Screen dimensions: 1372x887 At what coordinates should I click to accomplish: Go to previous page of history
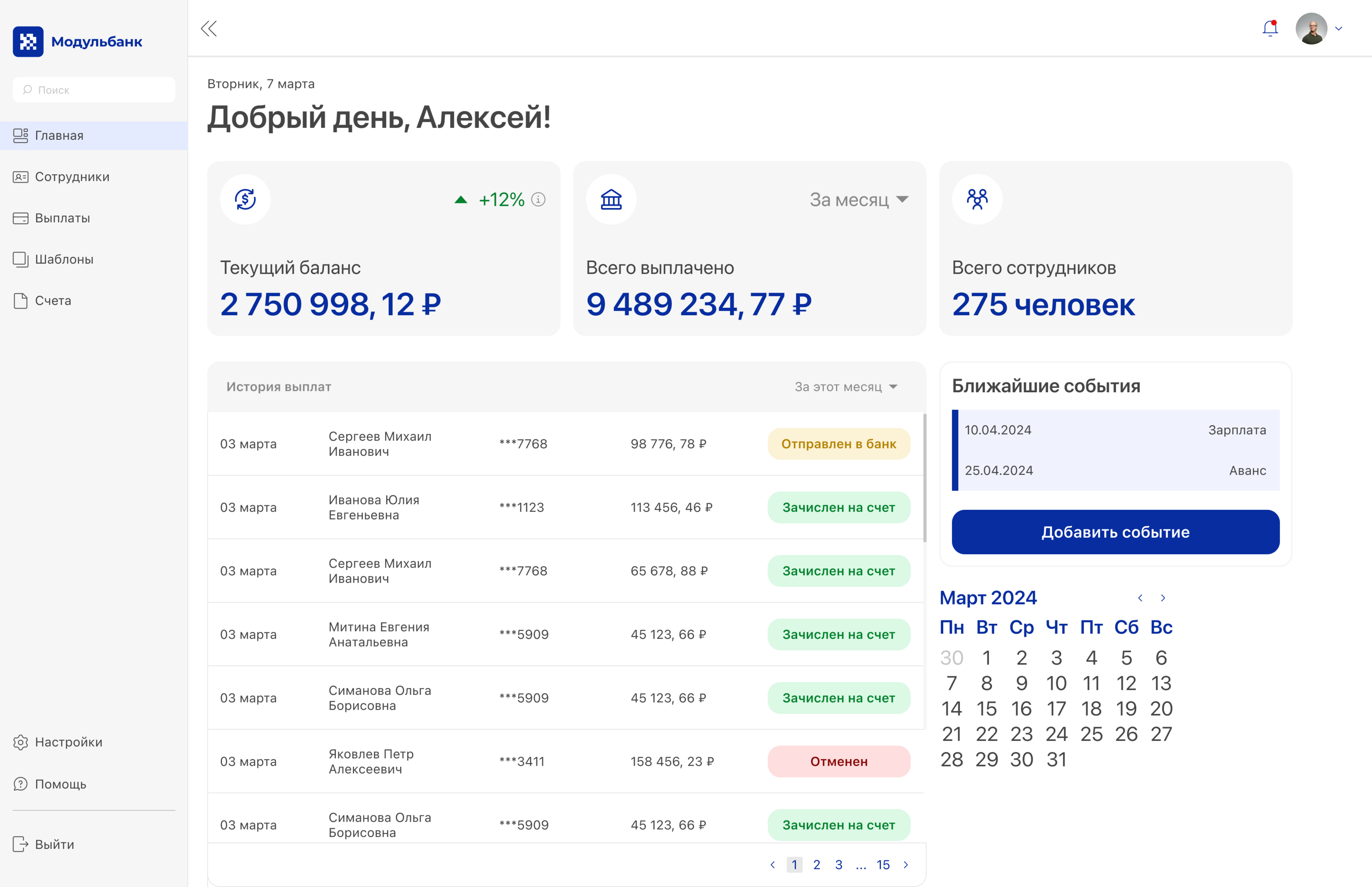click(773, 865)
